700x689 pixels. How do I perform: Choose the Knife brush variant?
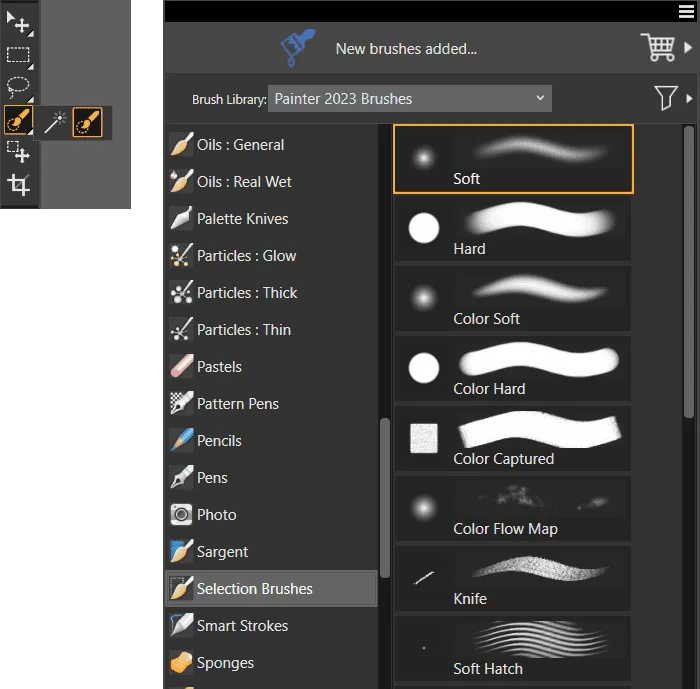click(513, 579)
